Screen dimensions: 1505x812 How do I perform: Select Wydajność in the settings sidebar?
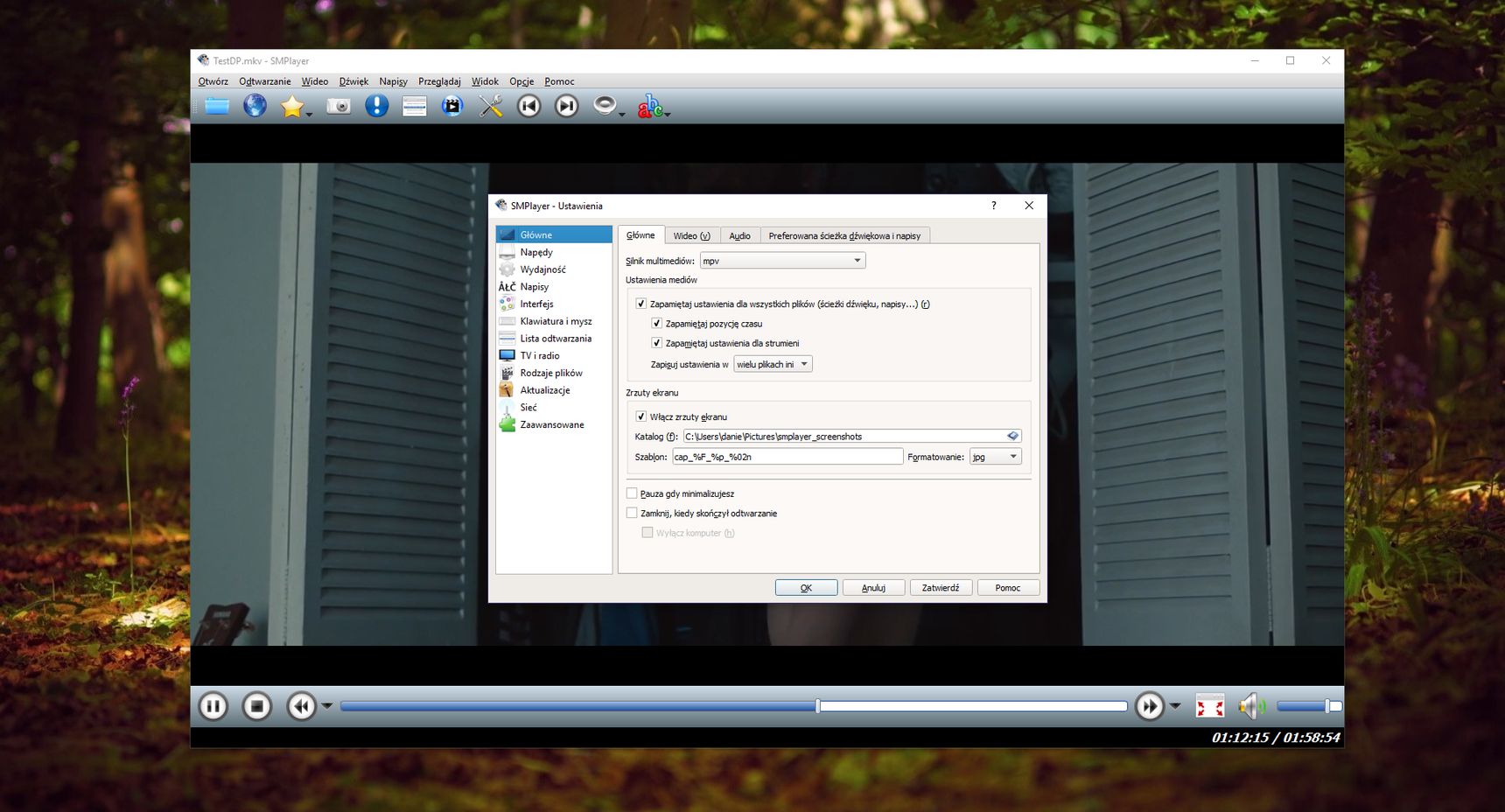(554, 269)
